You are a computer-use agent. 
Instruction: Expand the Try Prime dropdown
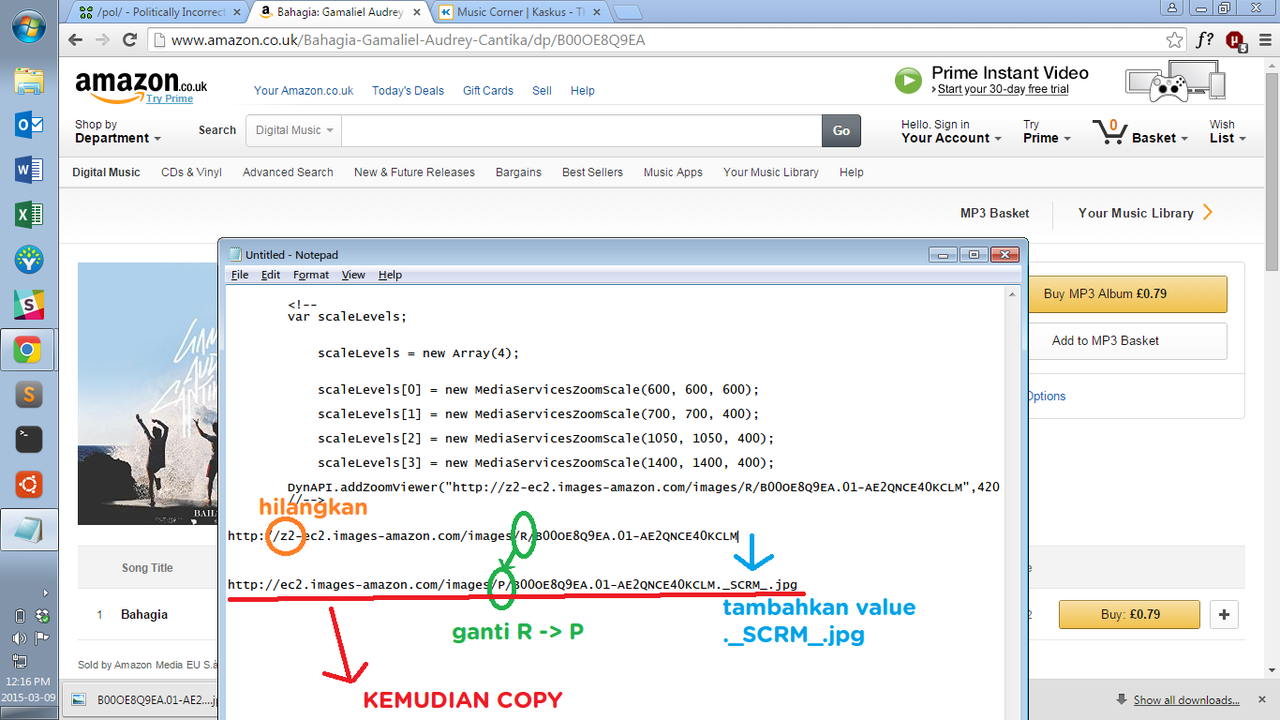pos(1047,132)
